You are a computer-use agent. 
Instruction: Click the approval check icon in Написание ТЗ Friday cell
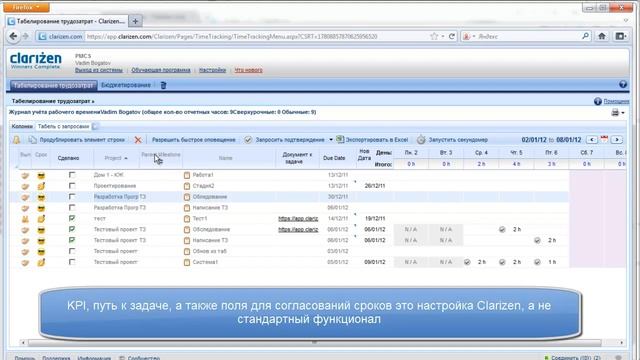tap(537, 241)
